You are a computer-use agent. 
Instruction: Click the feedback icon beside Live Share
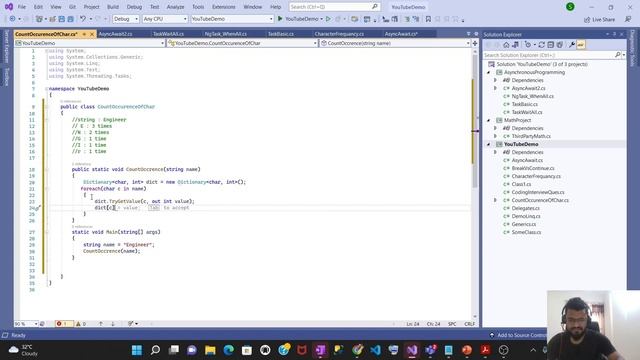click(x=628, y=19)
